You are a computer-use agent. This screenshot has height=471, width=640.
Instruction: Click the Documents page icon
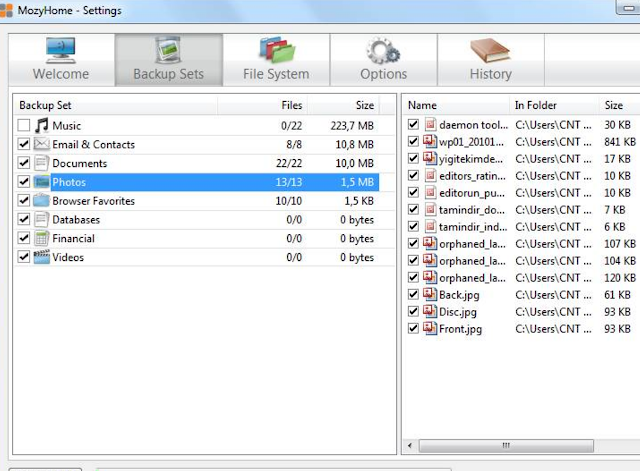(x=42, y=163)
